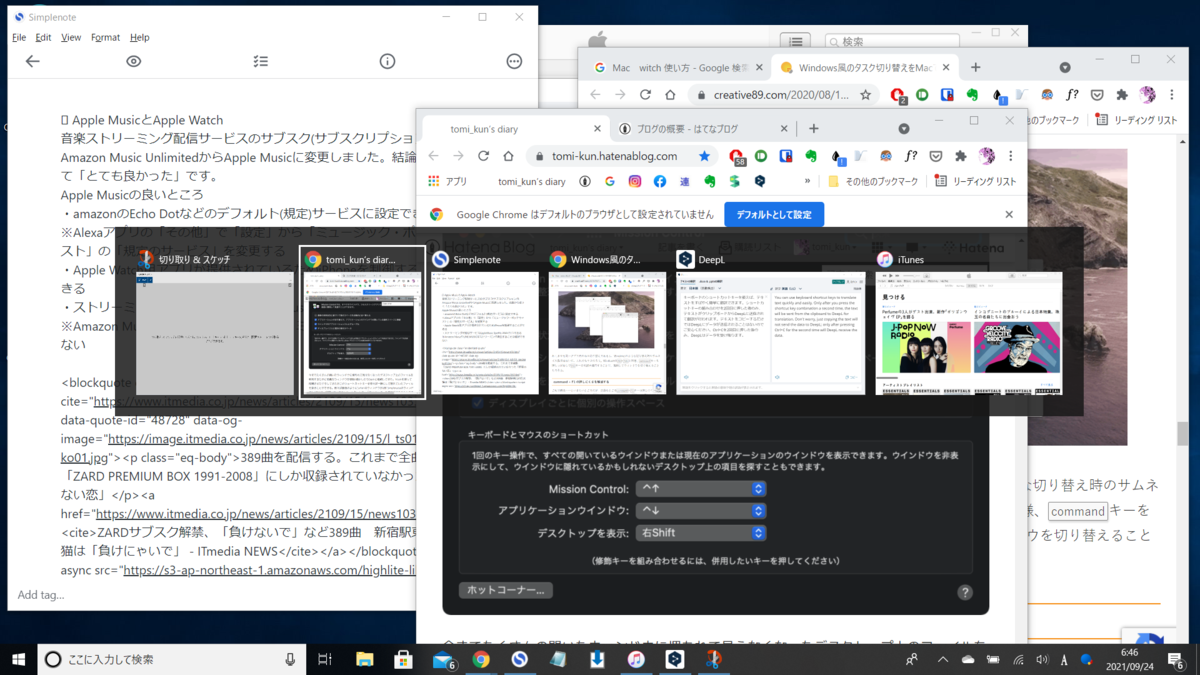
Task: Open three-dot menu in rear Chrome window
Action: click(x=1172, y=95)
